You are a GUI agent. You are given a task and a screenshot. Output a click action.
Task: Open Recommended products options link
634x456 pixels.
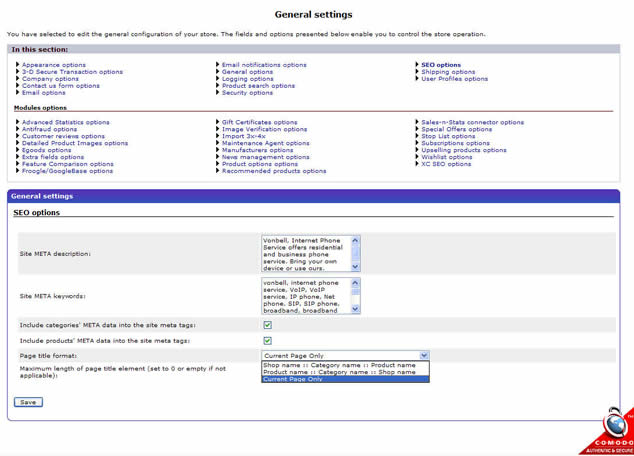274,171
